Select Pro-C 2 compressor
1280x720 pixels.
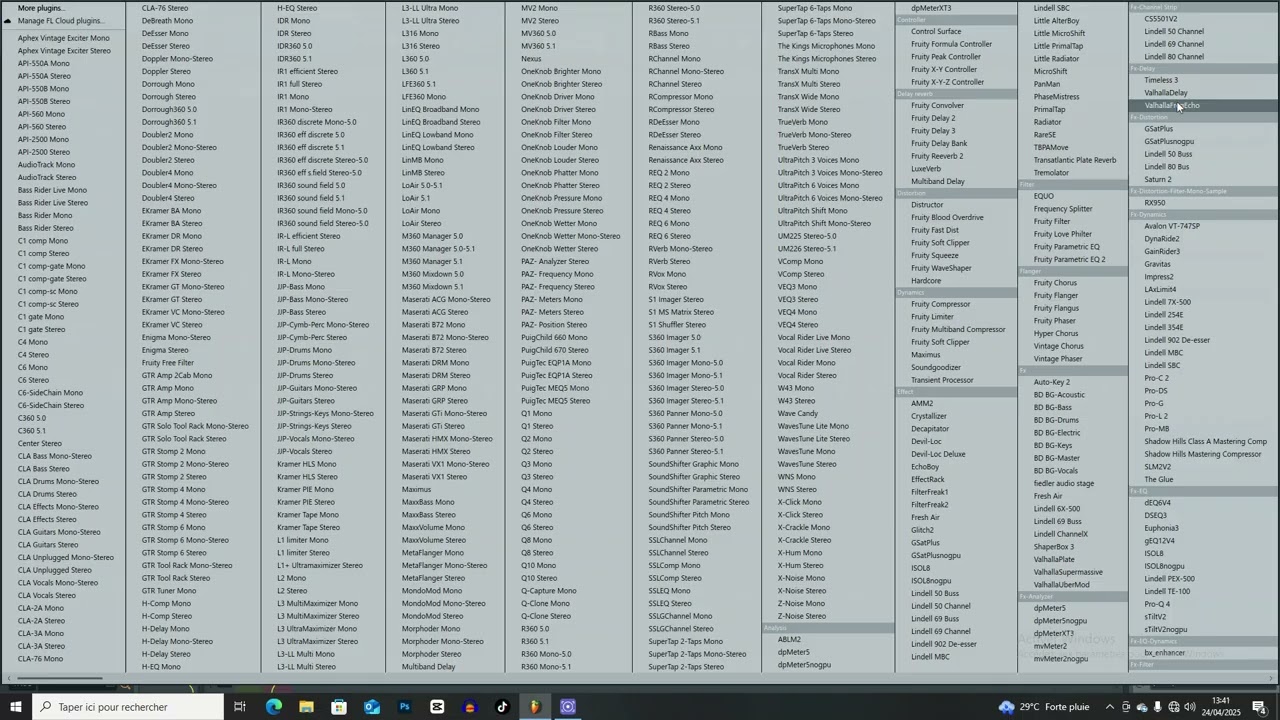(1157, 378)
